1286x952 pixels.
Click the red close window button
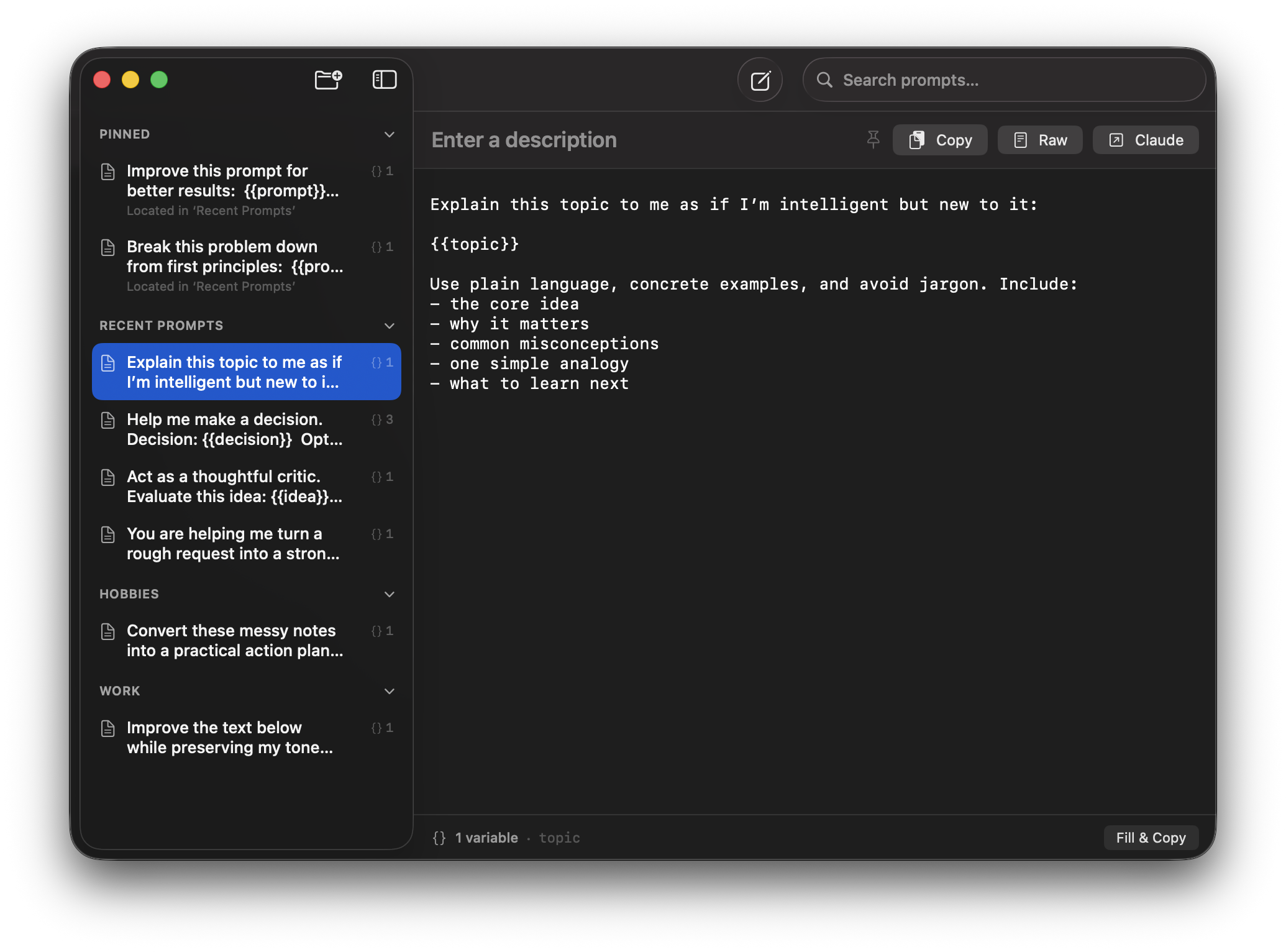point(102,80)
